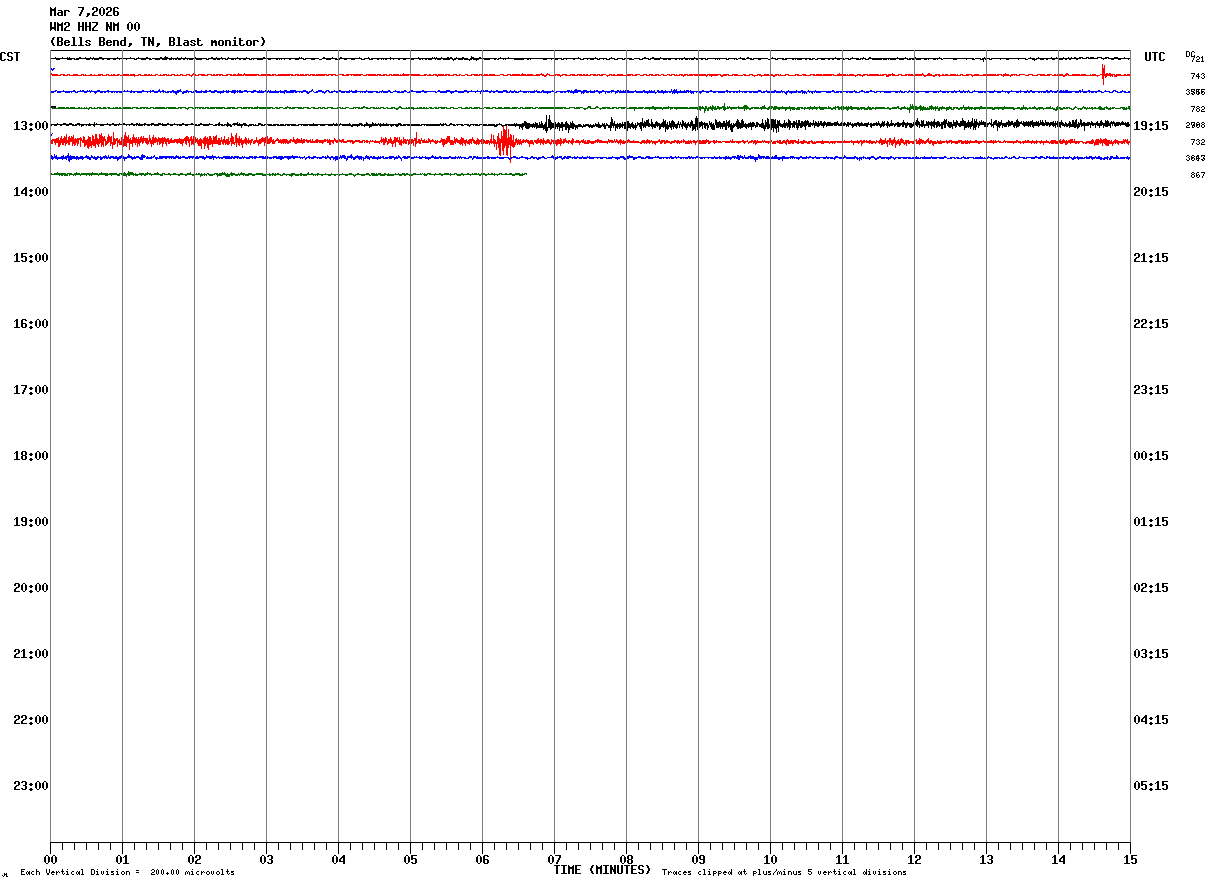
Task: Click the 02:15 UTC time label
Action: tap(1151, 588)
